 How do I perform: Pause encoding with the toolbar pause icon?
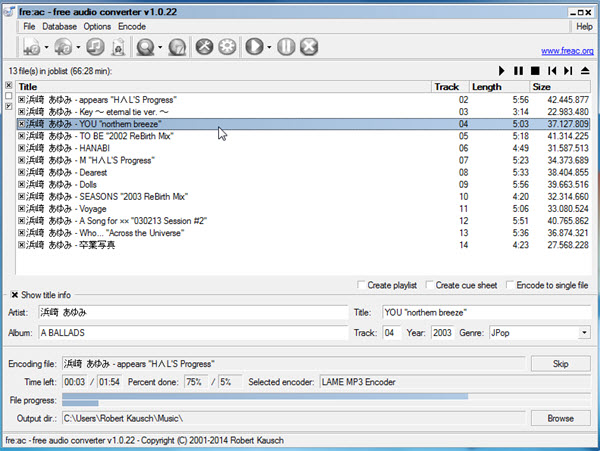286,47
